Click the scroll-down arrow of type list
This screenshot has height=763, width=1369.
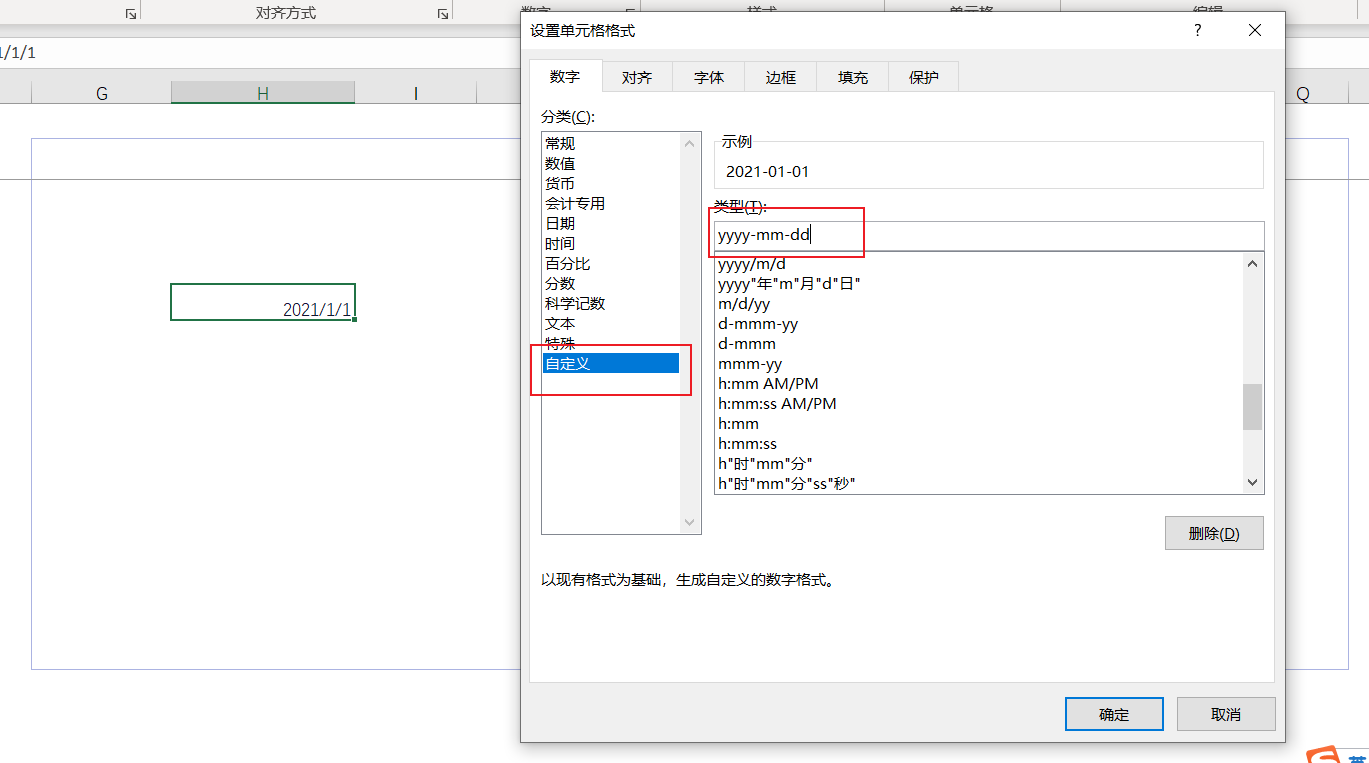tap(1252, 483)
